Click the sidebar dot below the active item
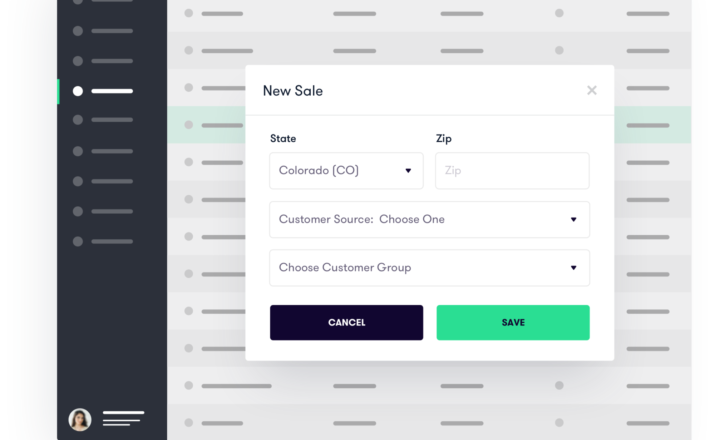 pyautogui.click(x=78, y=120)
